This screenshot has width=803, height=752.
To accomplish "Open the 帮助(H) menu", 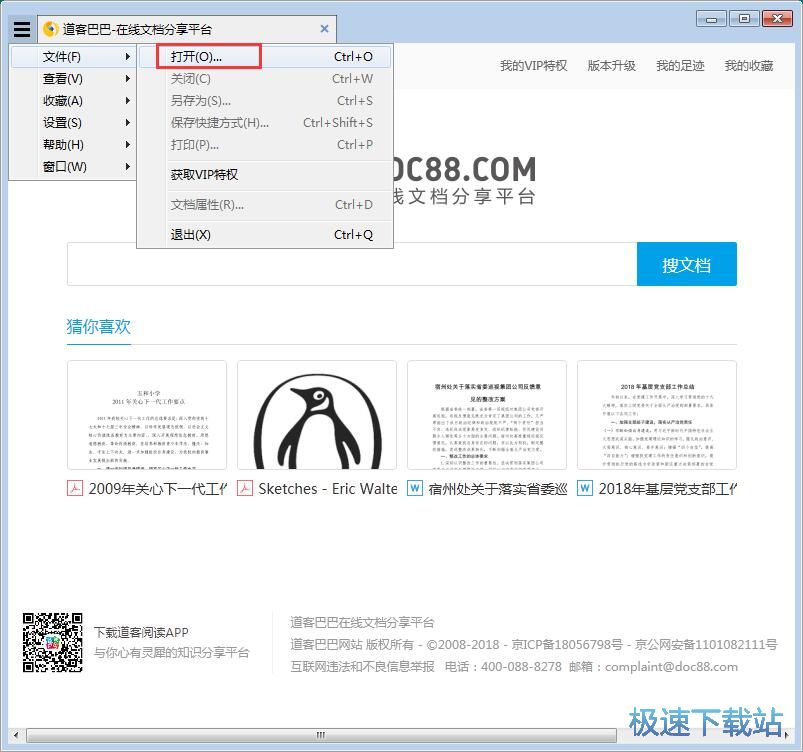I will pyautogui.click(x=62, y=145).
